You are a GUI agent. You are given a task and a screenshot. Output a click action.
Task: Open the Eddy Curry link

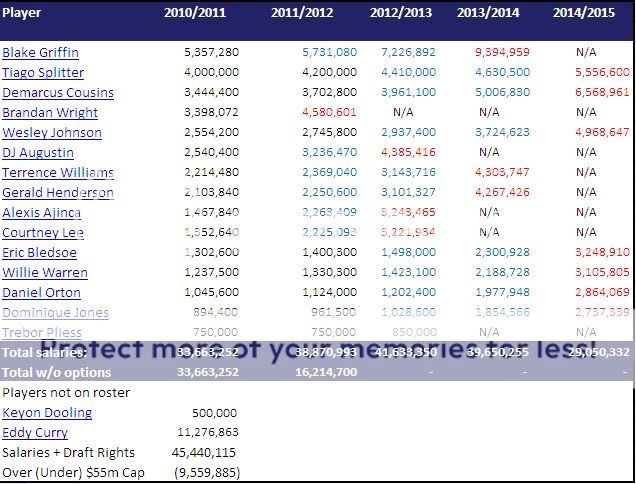pyautogui.click(x=35, y=432)
